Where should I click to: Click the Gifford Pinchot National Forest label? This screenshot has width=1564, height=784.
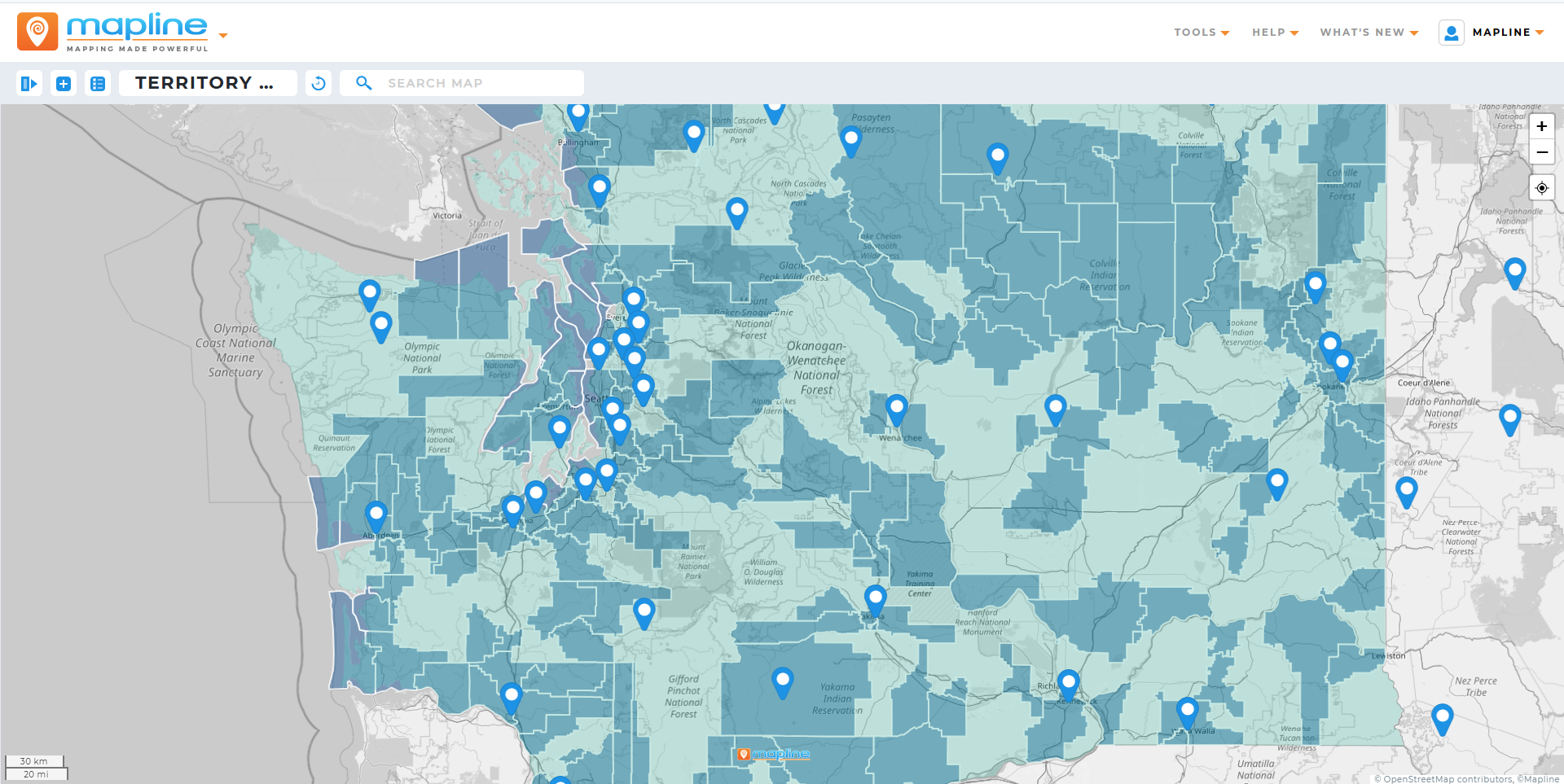[683, 696]
